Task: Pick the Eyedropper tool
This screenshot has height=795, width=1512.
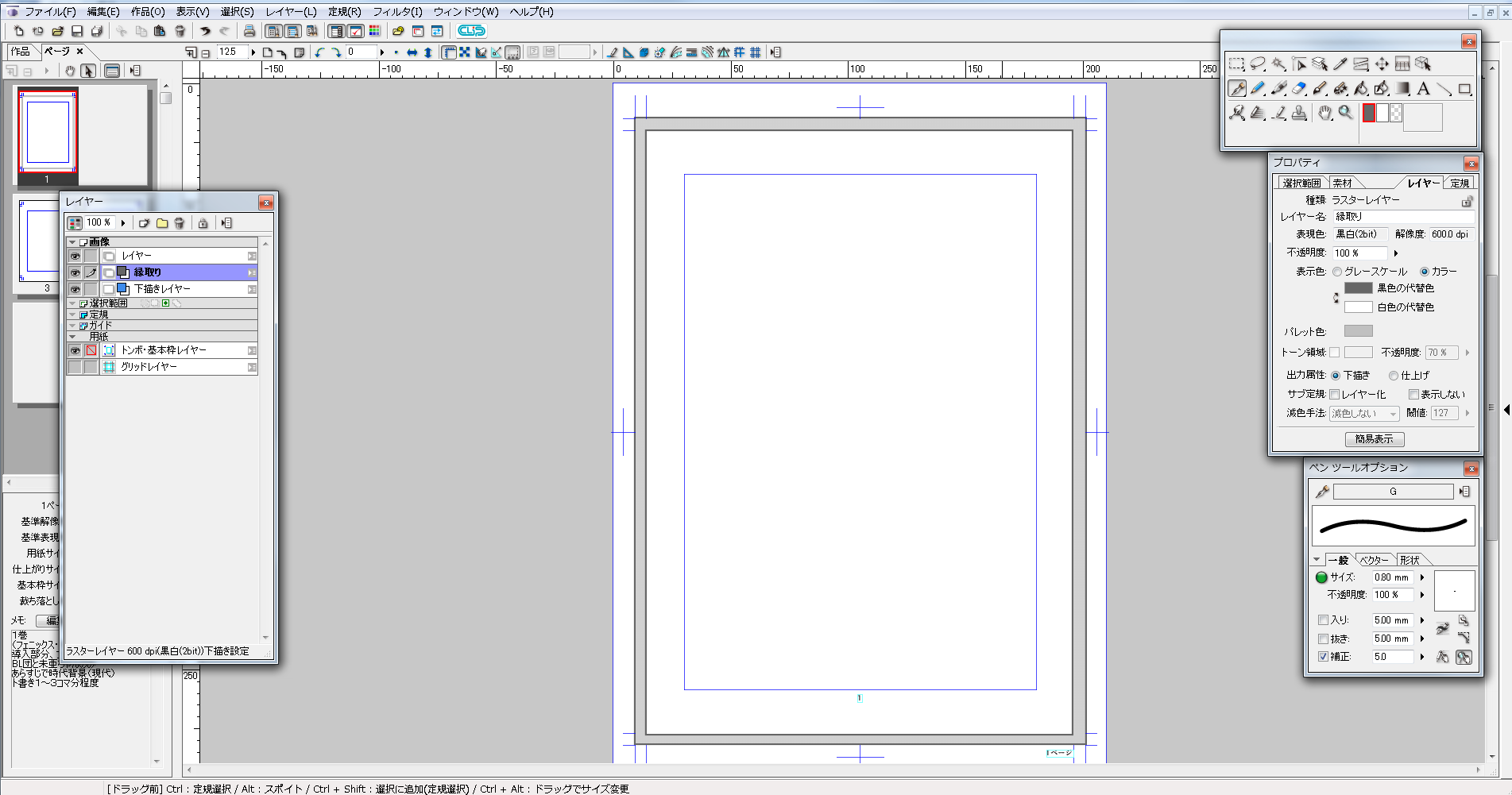Action: pos(1340,64)
